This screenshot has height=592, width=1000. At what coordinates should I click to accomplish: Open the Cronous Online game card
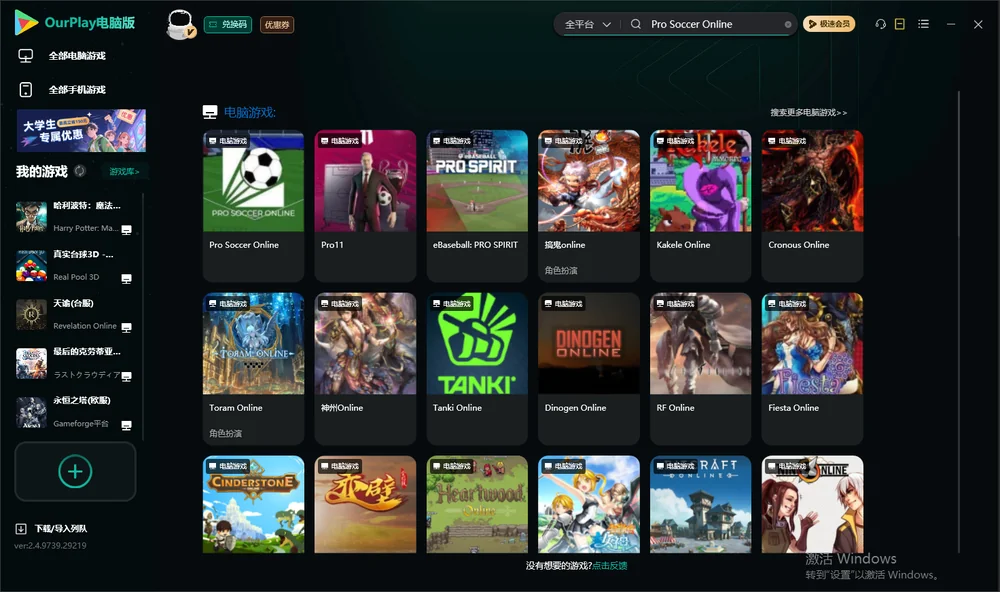tap(812, 205)
